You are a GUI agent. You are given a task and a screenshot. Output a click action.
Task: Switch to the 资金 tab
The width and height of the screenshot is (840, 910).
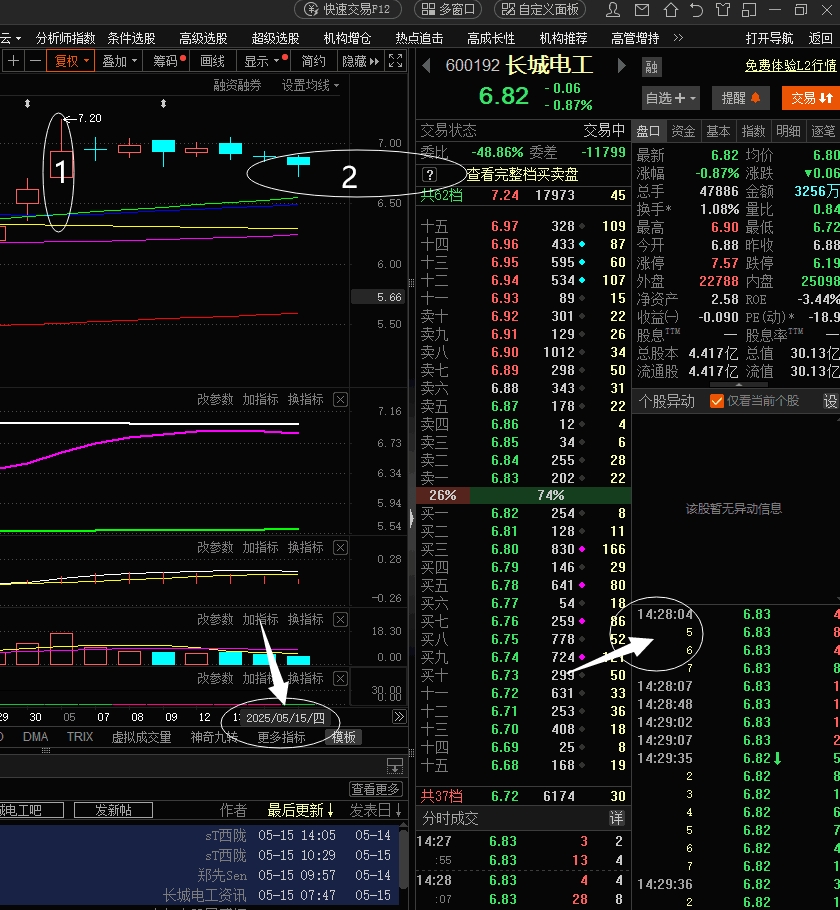[x=683, y=131]
